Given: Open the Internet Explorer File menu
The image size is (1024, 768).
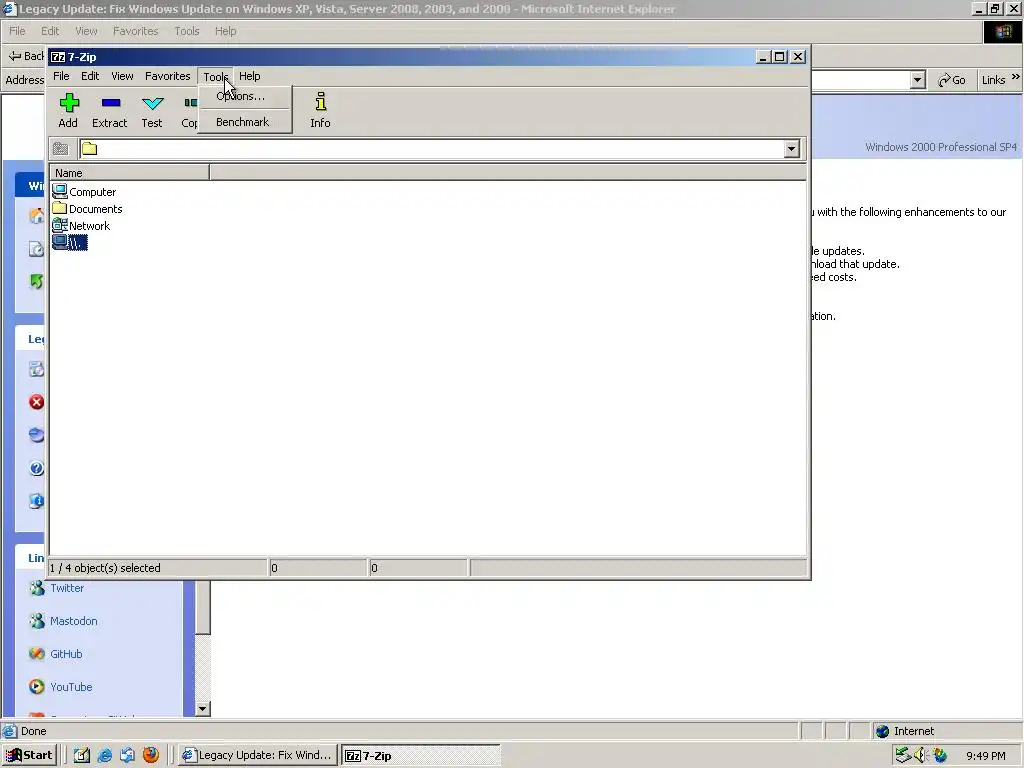Looking at the screenshot, I should pos(17,31).
